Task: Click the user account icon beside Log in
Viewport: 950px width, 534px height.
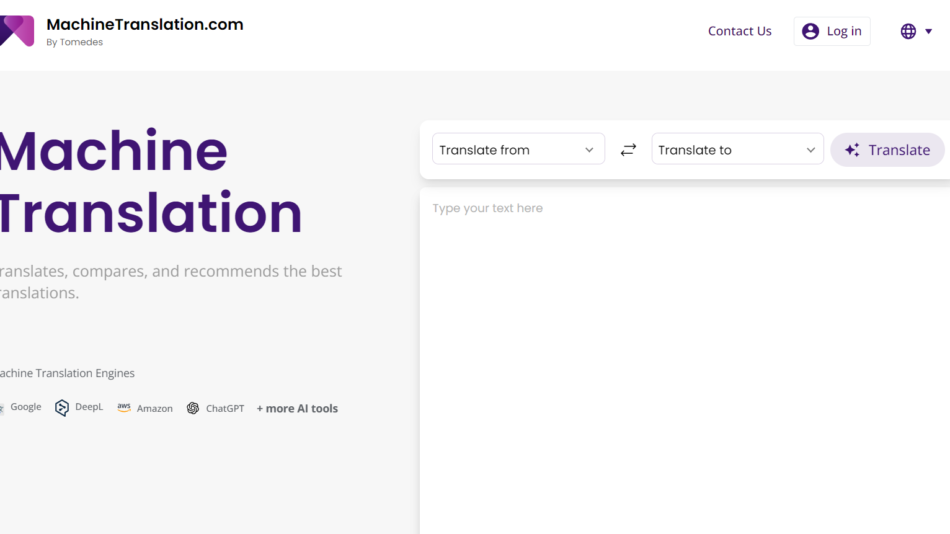Action: [x=810, y=31]
